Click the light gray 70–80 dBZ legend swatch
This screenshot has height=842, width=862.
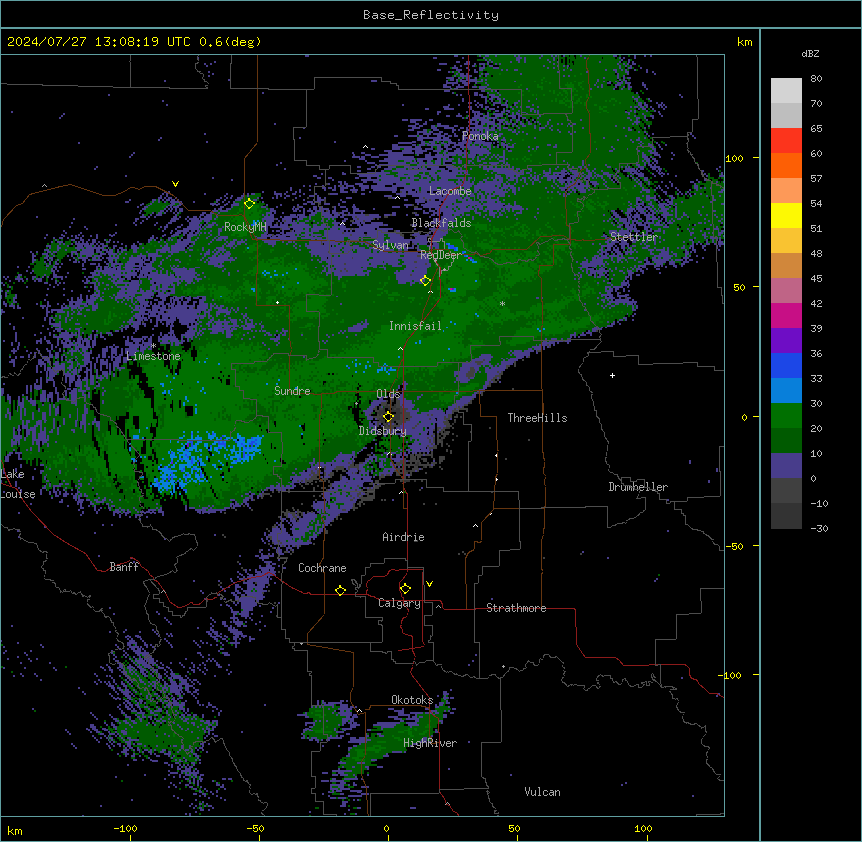[x=786, y=91]
